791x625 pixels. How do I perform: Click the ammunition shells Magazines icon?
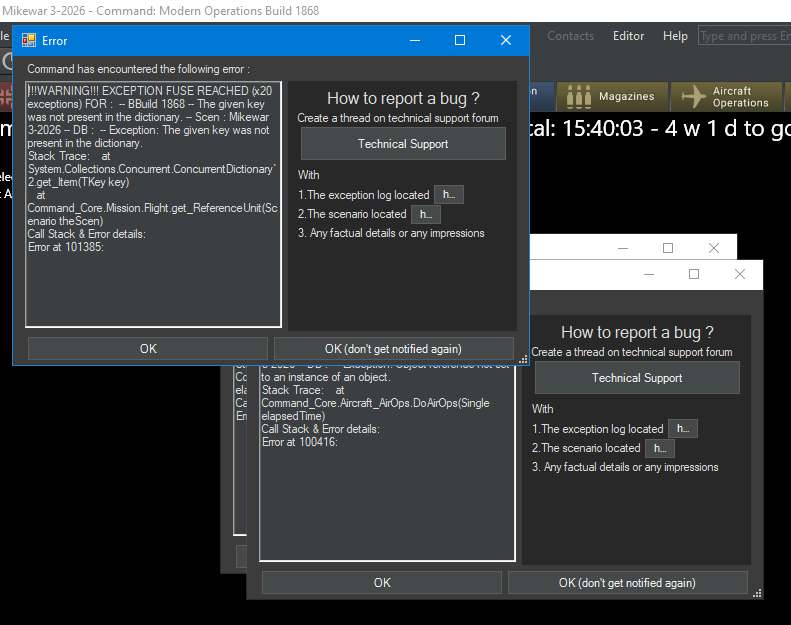tap(579, 96)
